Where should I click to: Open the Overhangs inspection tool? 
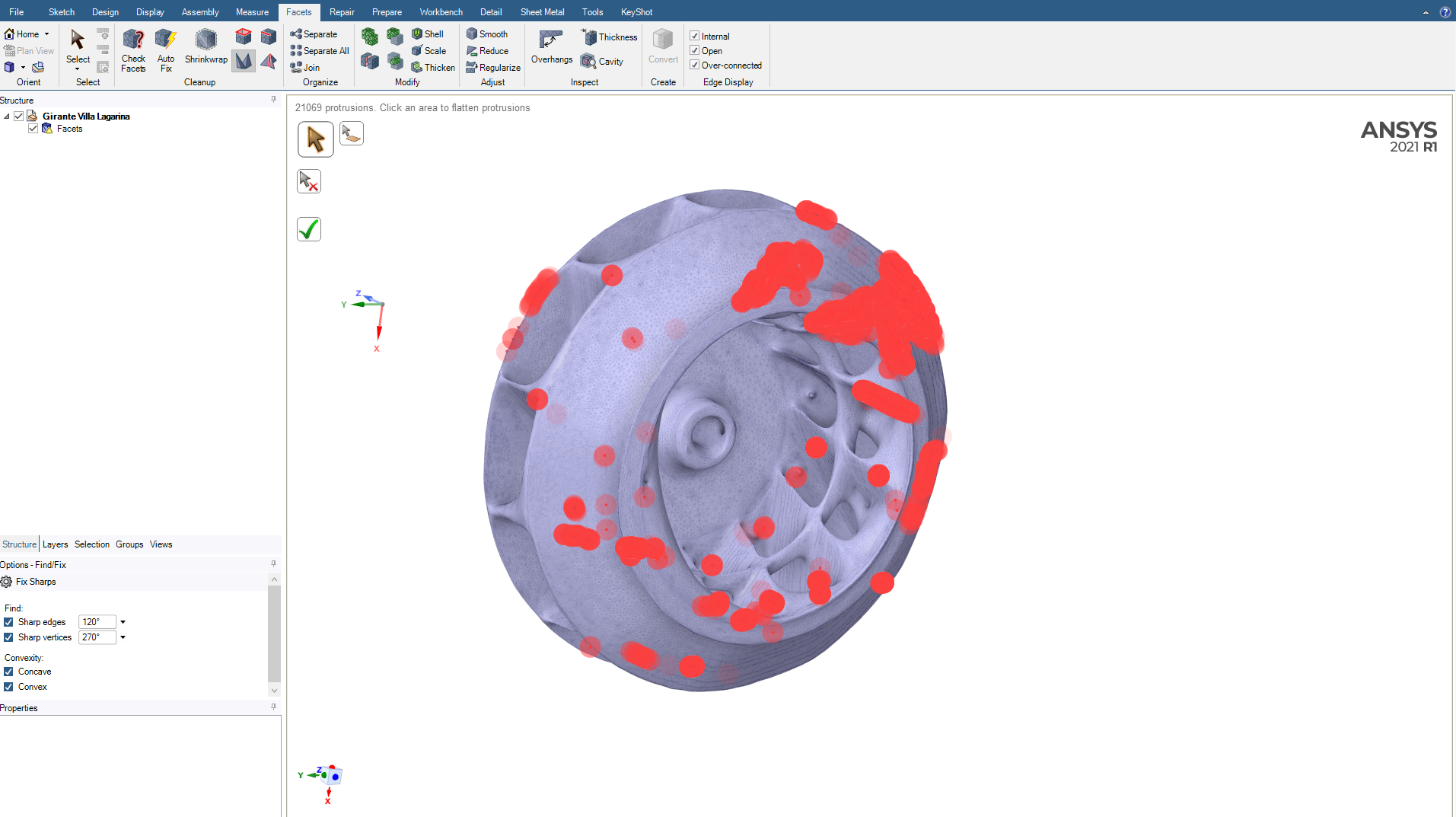point(552,47)
